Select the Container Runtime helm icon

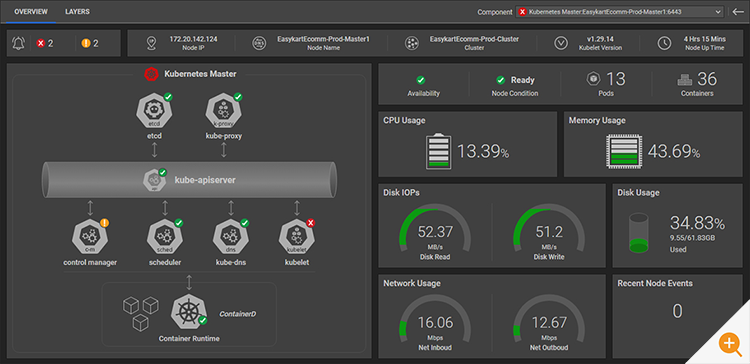click(189, 313)
